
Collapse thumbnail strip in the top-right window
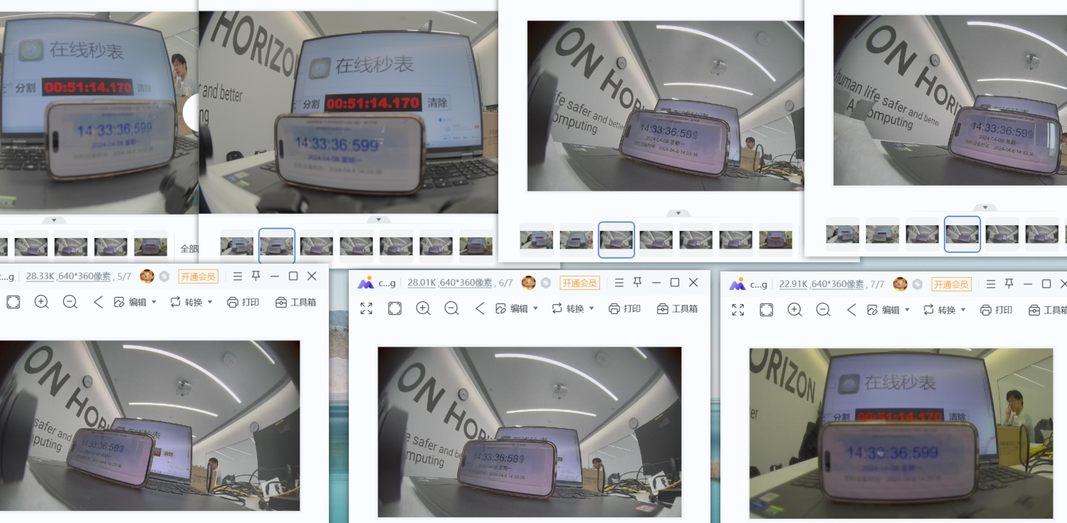point(984,208)
